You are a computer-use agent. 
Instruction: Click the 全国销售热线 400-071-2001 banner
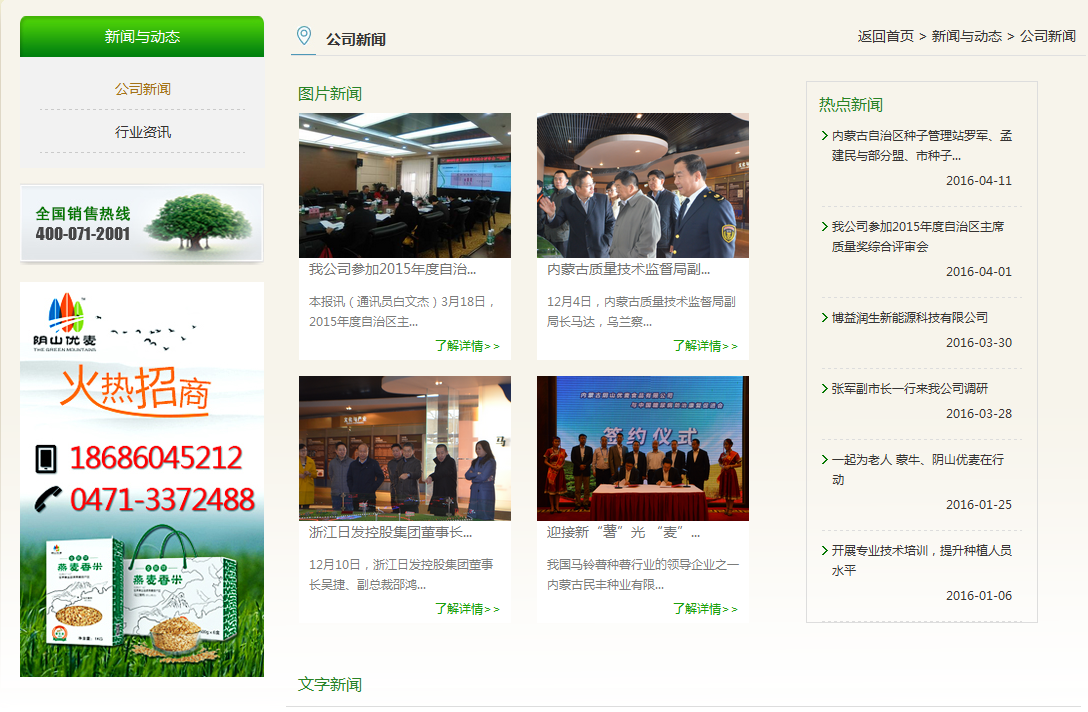141,222
